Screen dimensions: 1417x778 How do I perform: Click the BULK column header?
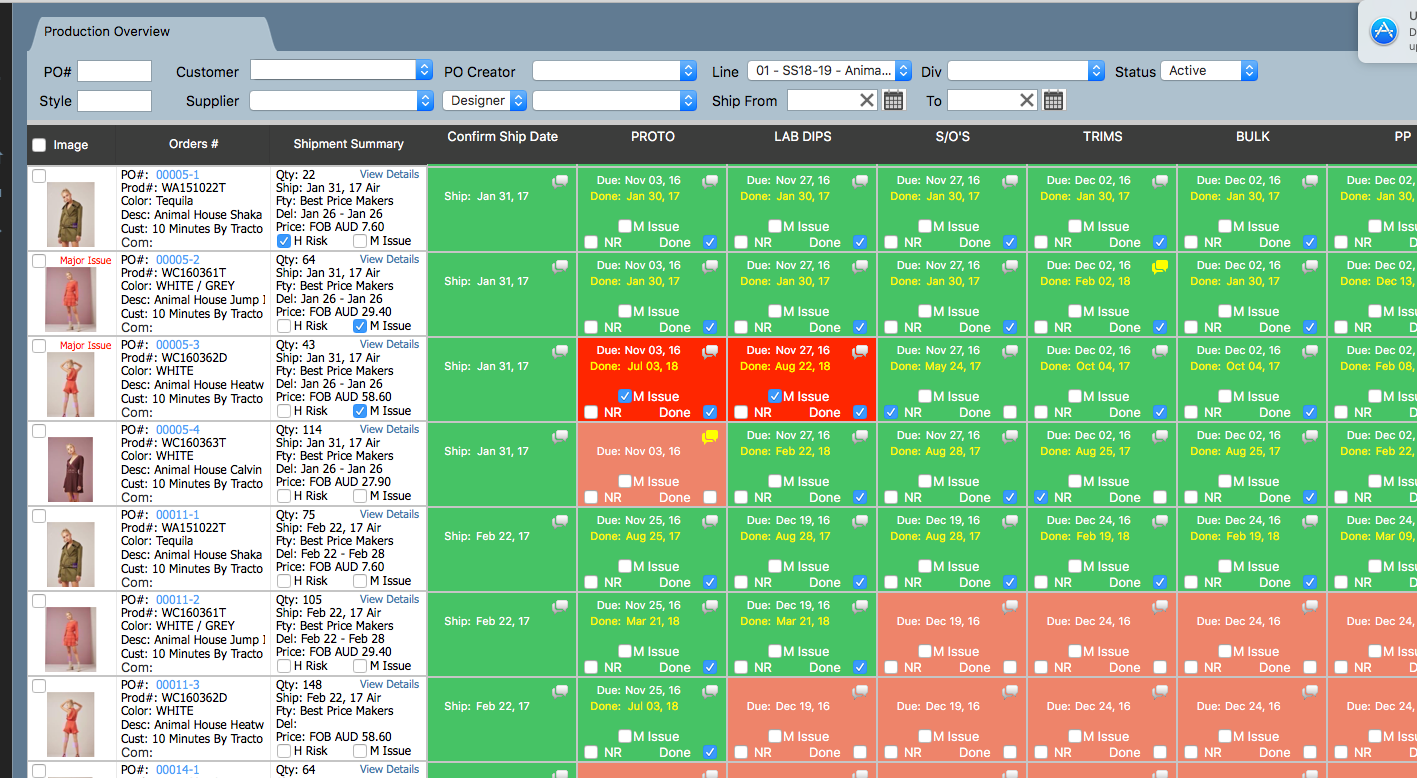pyautogui.click(x=1253, y=136)
